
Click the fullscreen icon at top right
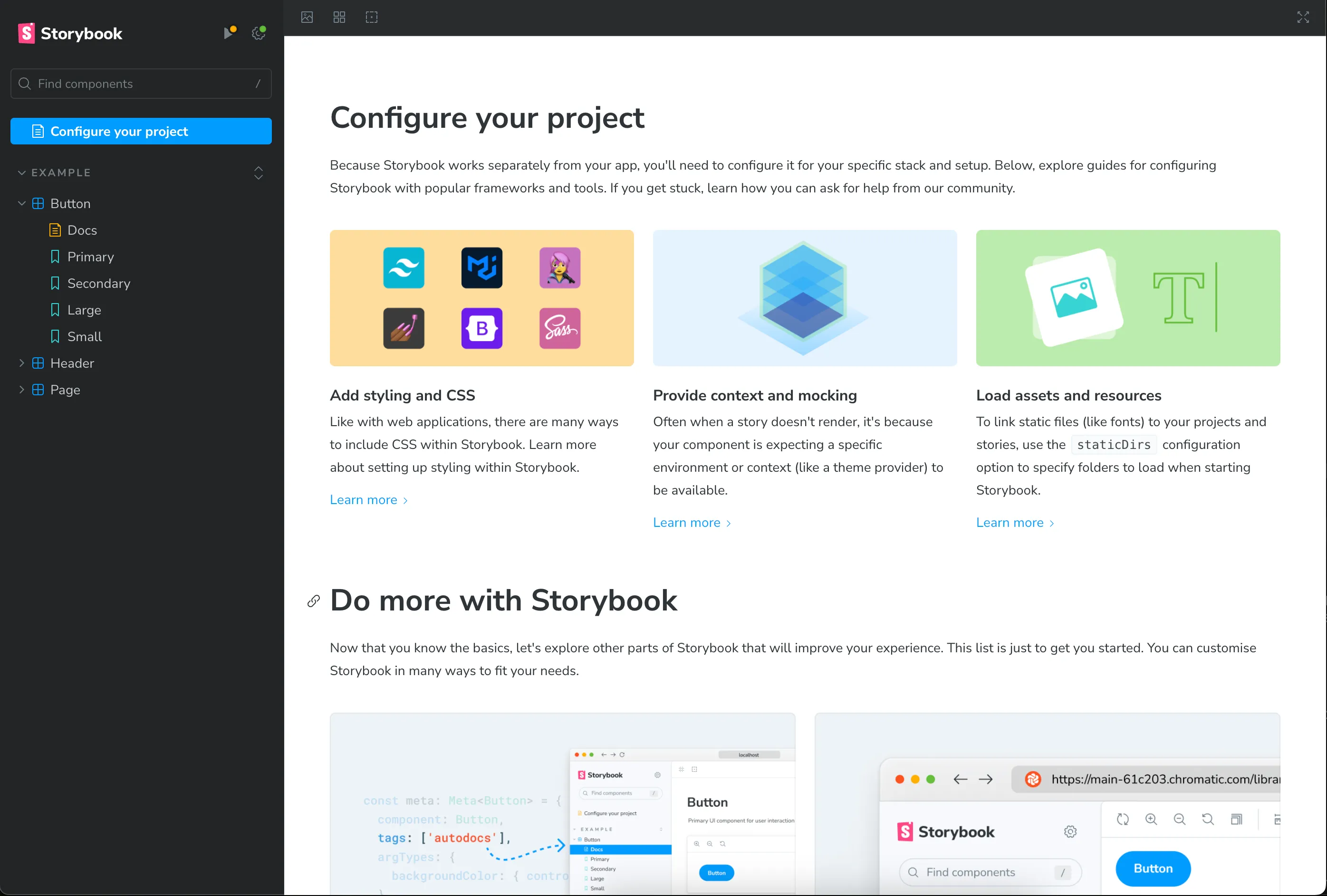1302,17
